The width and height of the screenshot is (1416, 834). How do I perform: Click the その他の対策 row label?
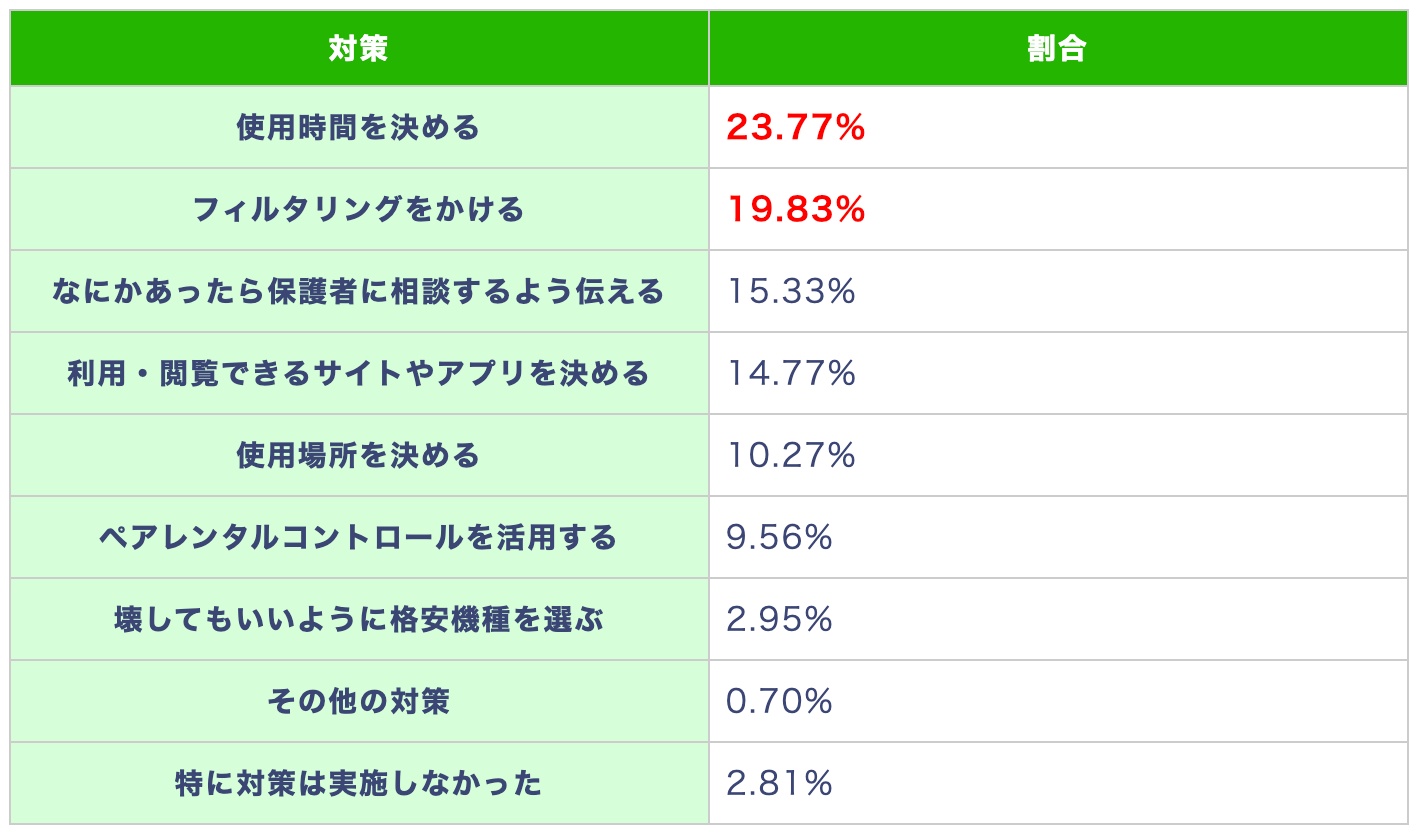(x=358, y=702)
